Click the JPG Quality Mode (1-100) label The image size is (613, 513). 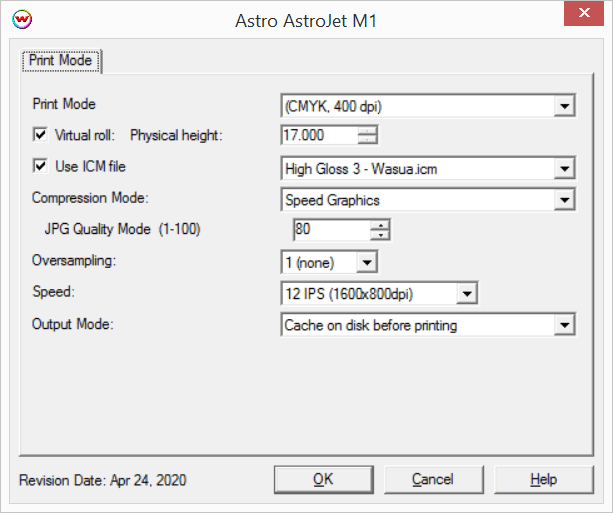(x=122, y=229)
